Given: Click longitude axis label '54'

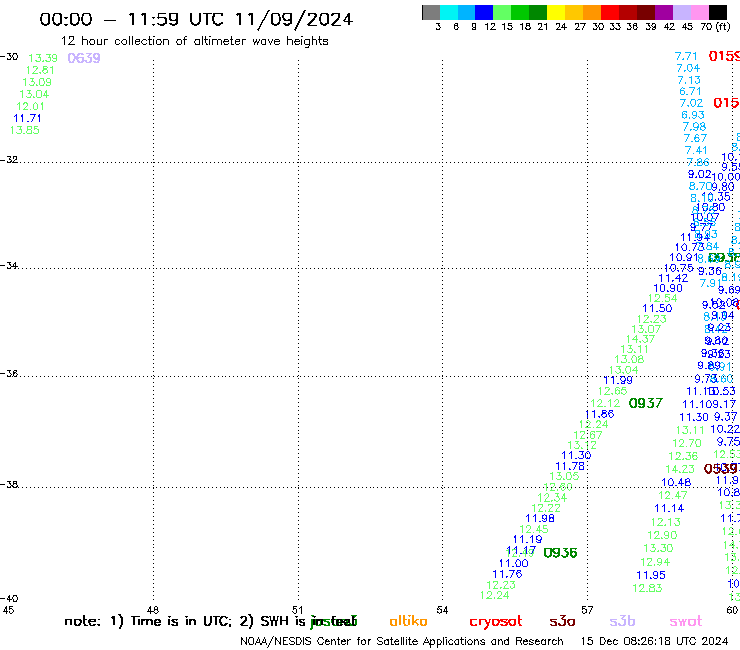Looking at the screenshot, I should coord(442,610).
